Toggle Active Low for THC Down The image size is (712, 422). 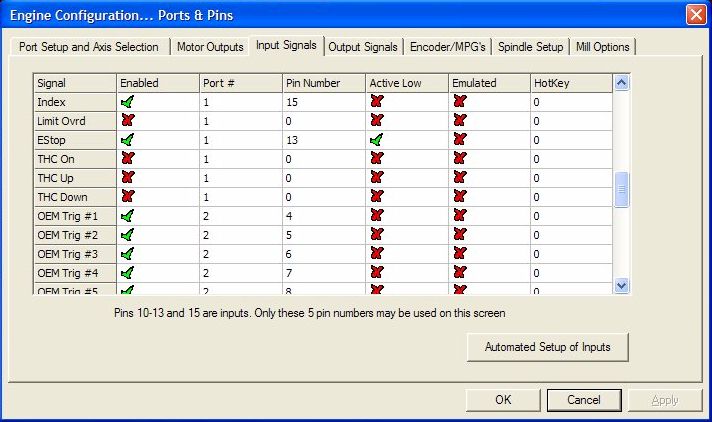click(377, 196)
